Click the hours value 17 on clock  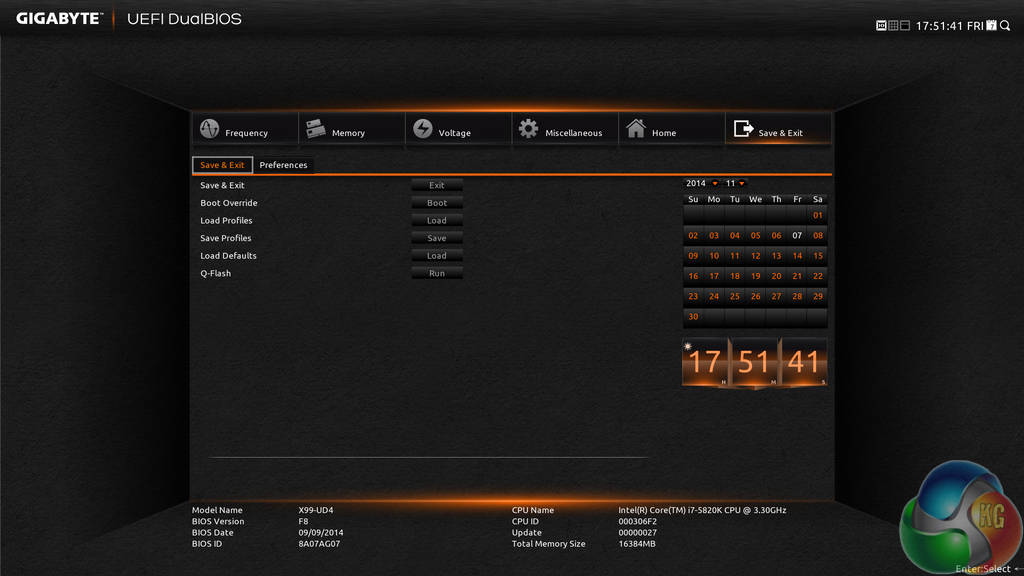(x=705, y=362)
